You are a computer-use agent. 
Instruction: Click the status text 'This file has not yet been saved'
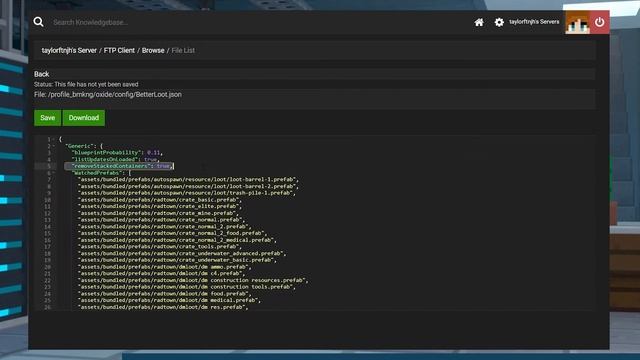coord(96,84)
